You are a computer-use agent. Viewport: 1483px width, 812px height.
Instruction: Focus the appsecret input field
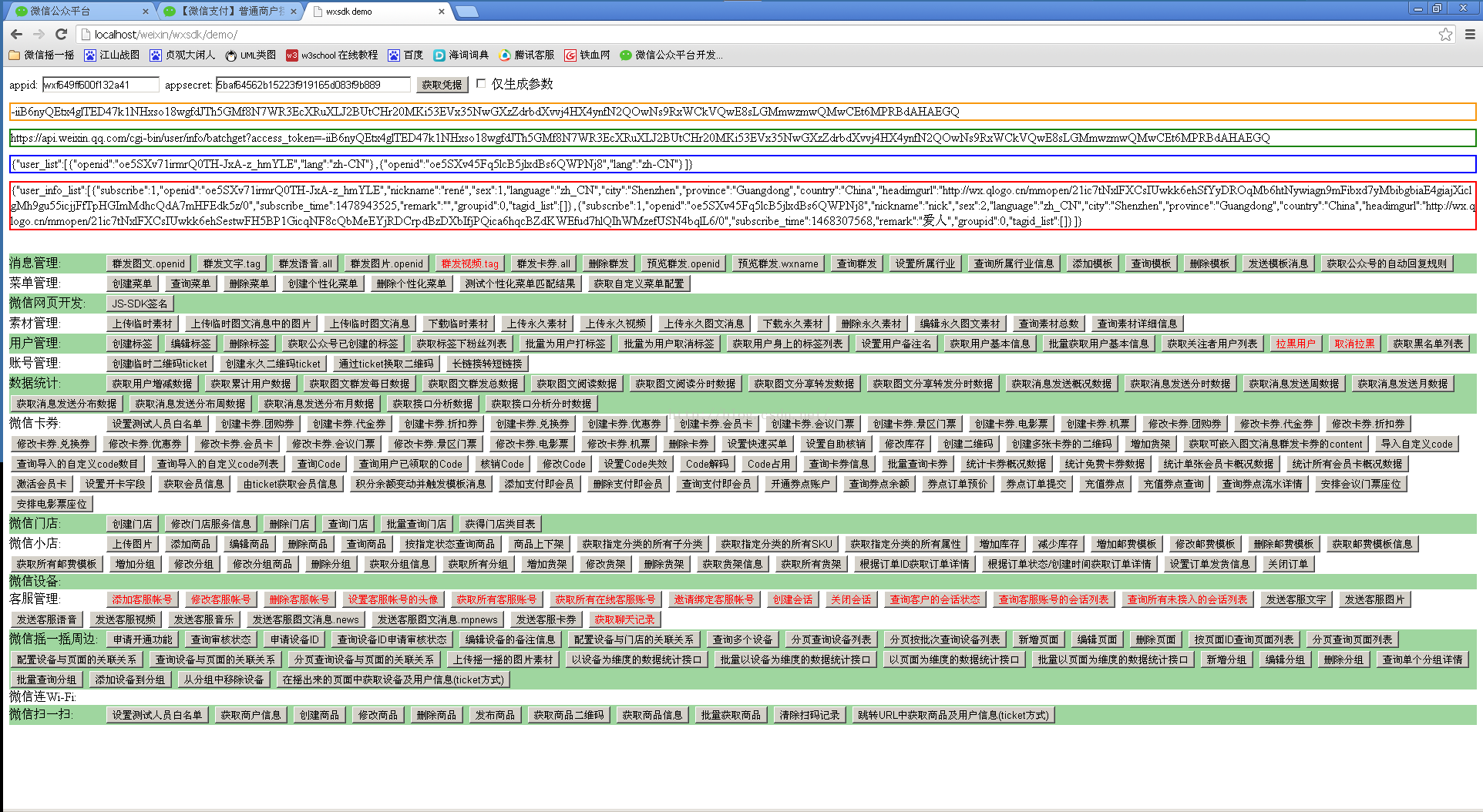click(x=313, y=85)
